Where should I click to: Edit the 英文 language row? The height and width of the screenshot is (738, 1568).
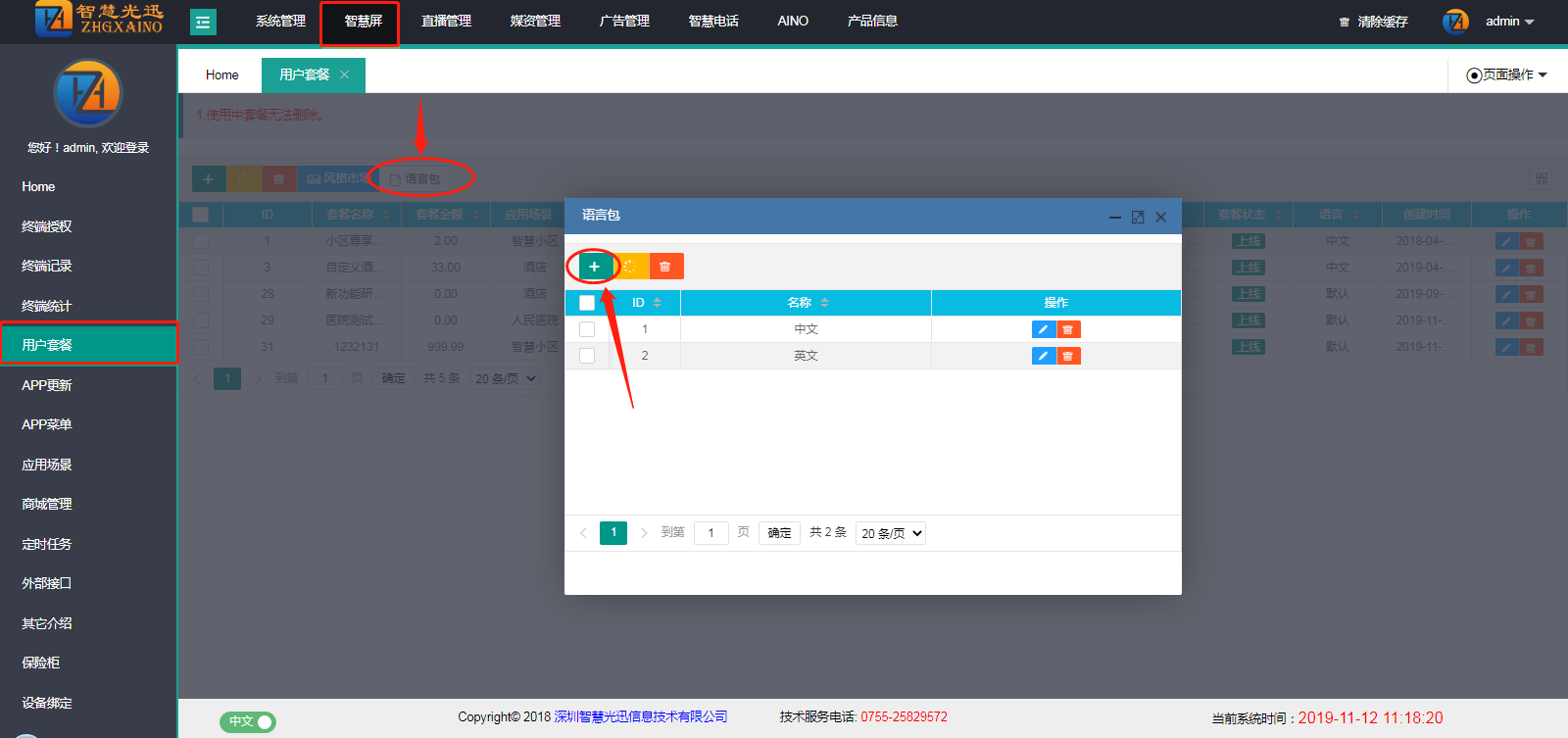point(1043,356)
